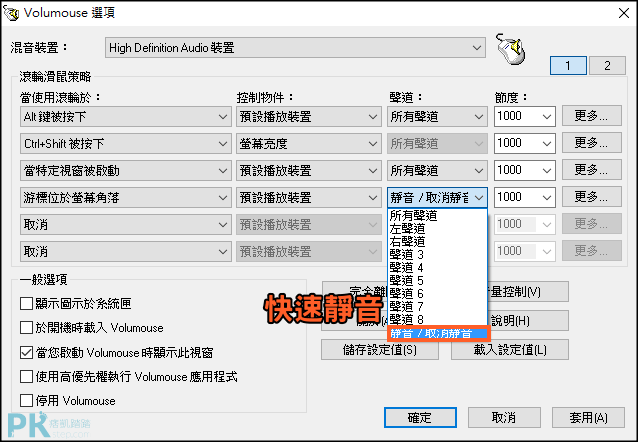Click 更多... button in Alt 鍵被按下 row
This screenshot has width=638, height=442.
pos(592,116)
